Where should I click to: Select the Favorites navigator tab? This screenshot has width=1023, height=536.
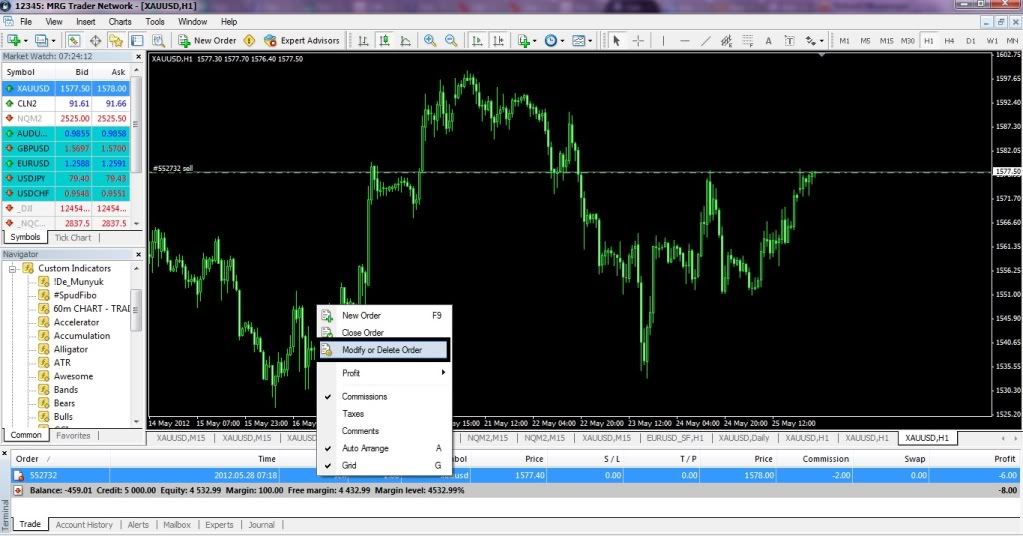73,436
